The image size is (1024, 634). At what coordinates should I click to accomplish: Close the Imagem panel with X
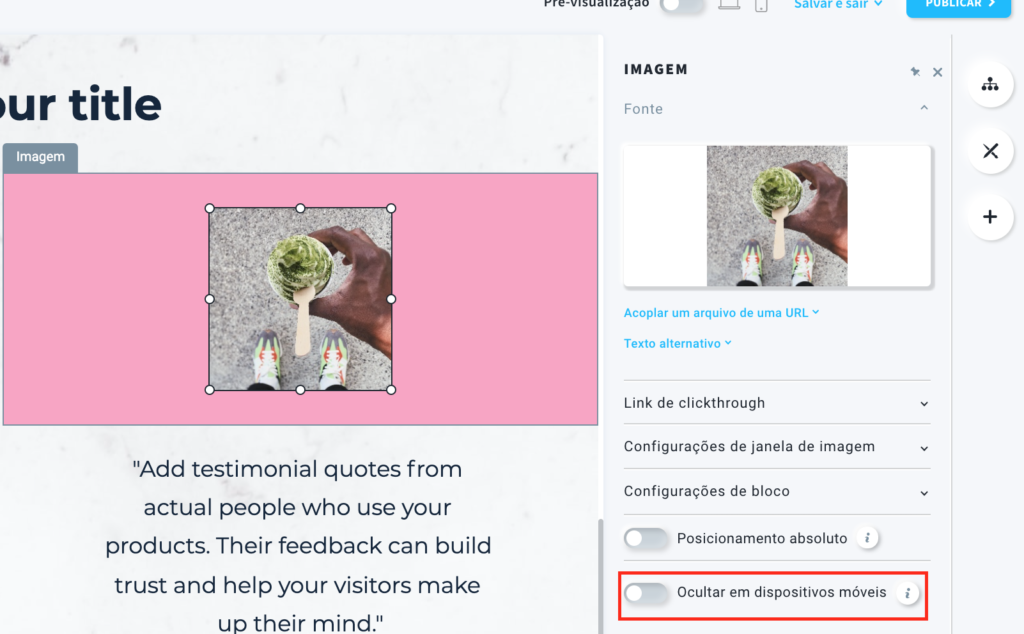tap(938, 72)
